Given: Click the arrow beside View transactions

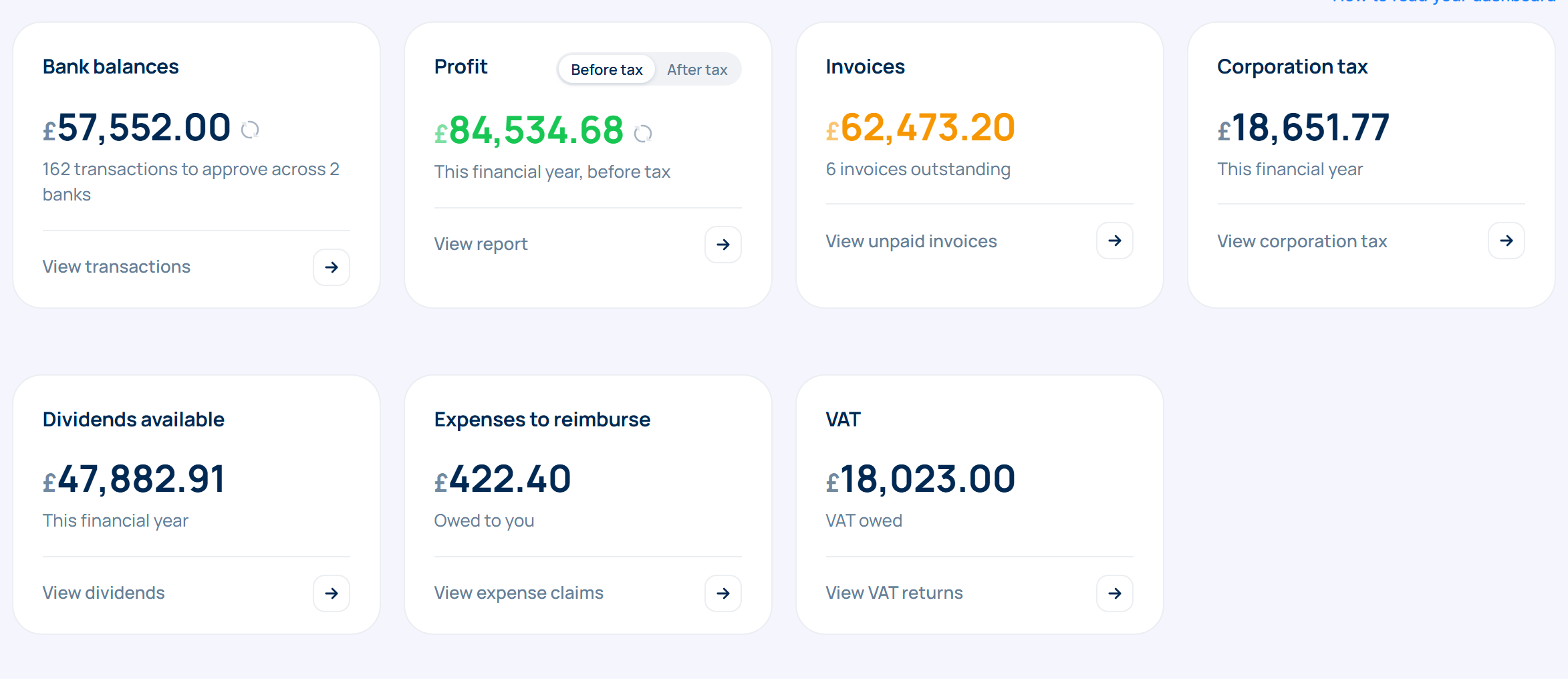Looking at the screenshot, I should pyautogui.click(x=332, y=267).
